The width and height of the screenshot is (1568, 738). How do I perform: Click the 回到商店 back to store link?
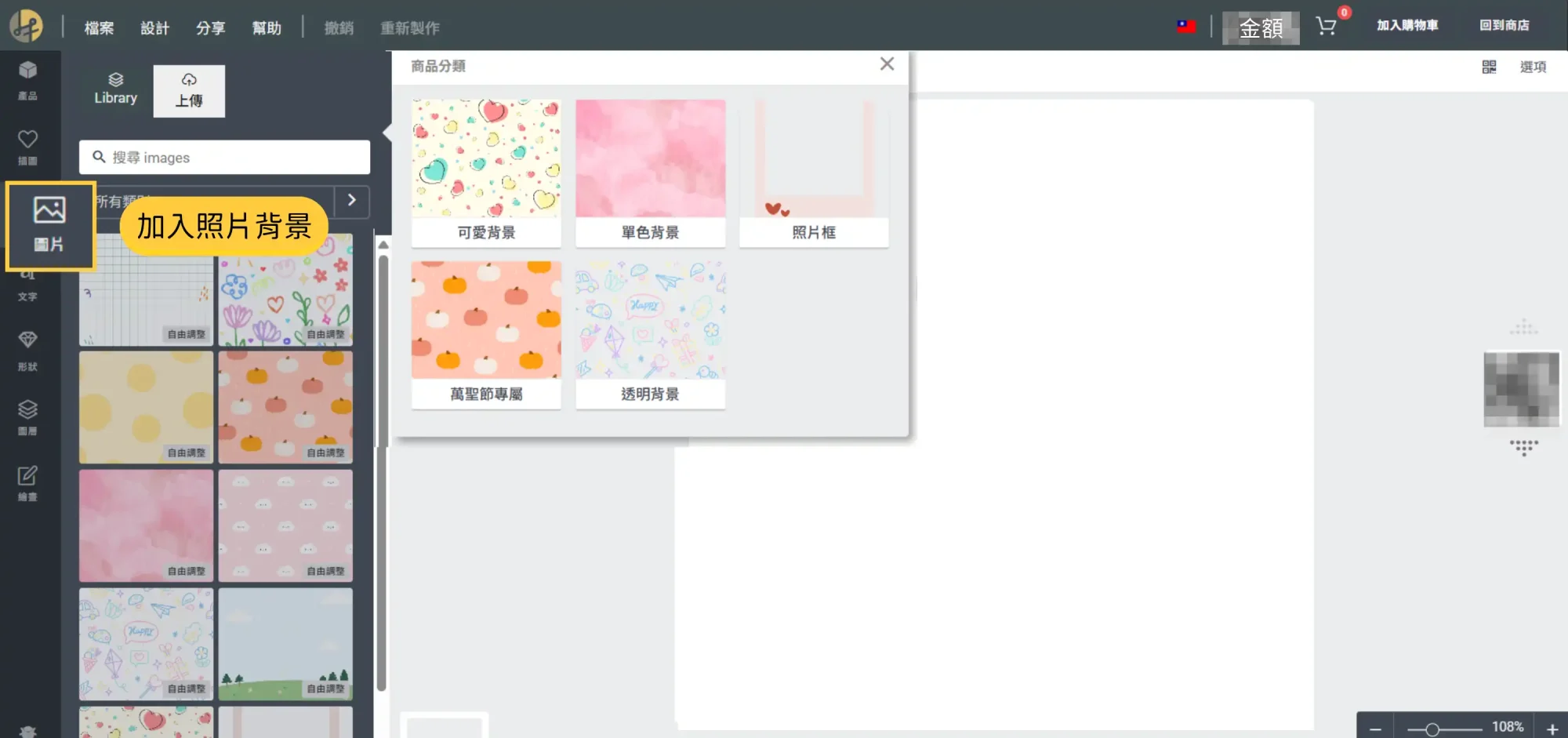(1504, 26)
